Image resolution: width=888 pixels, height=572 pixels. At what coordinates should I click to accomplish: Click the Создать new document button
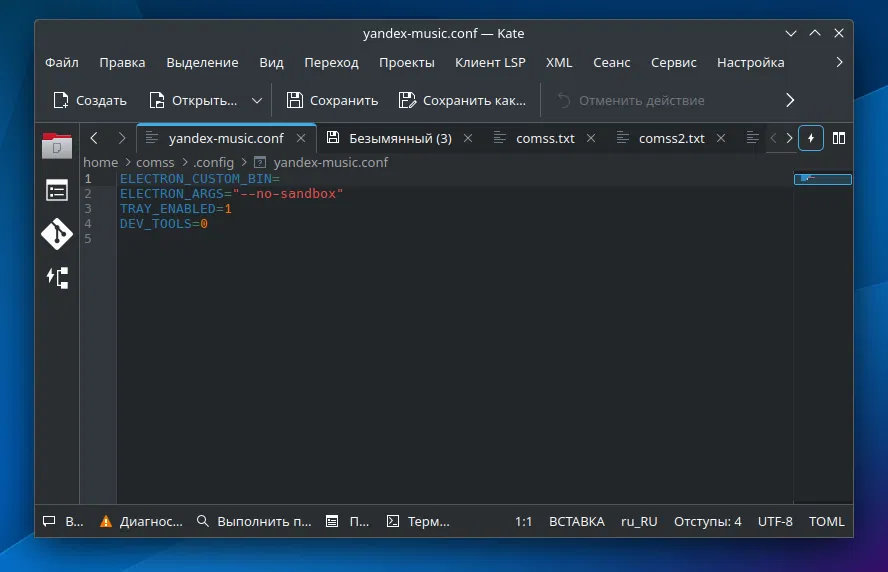[x=89, y=100]
